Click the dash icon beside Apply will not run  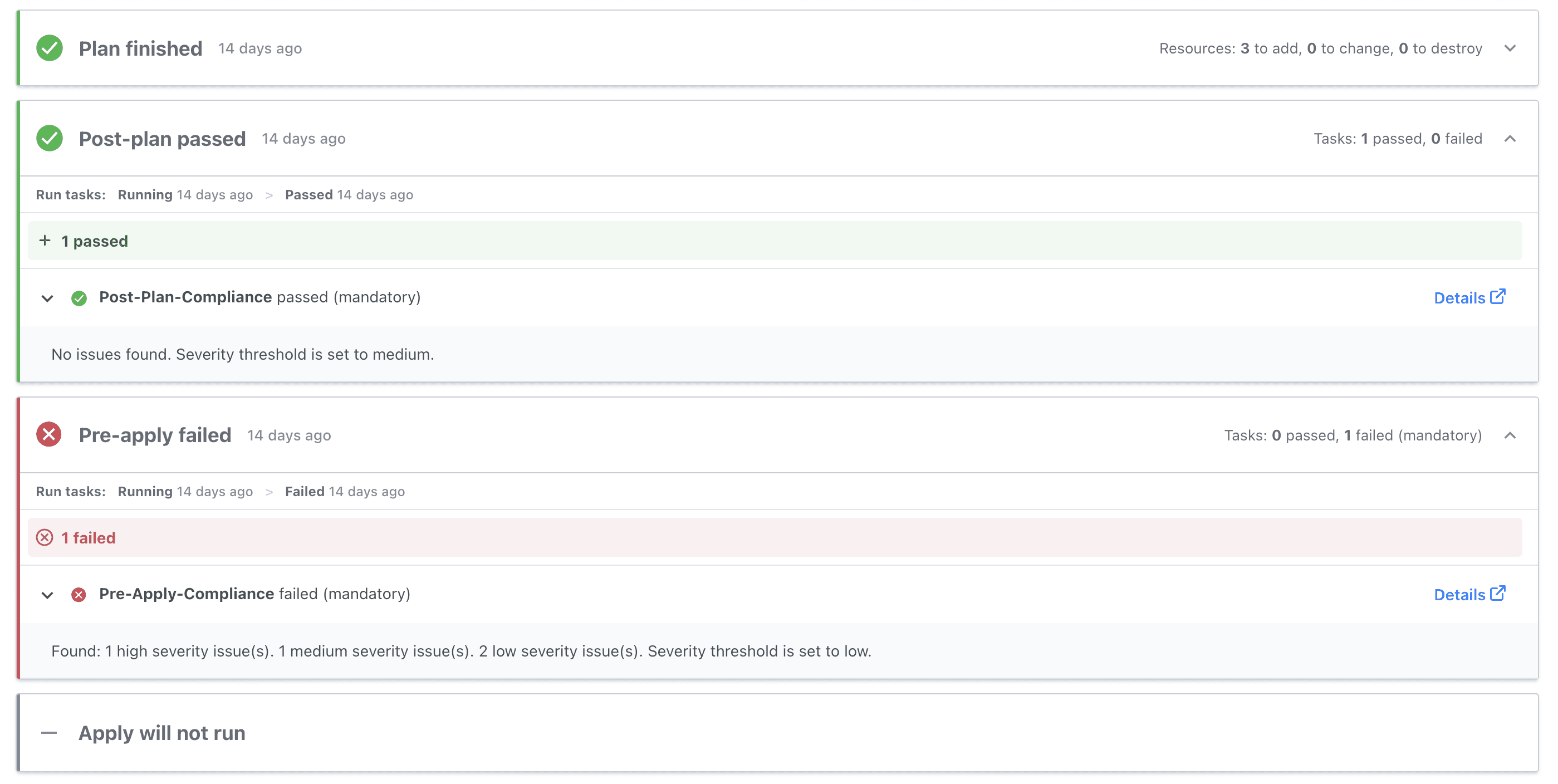point(49,733)
